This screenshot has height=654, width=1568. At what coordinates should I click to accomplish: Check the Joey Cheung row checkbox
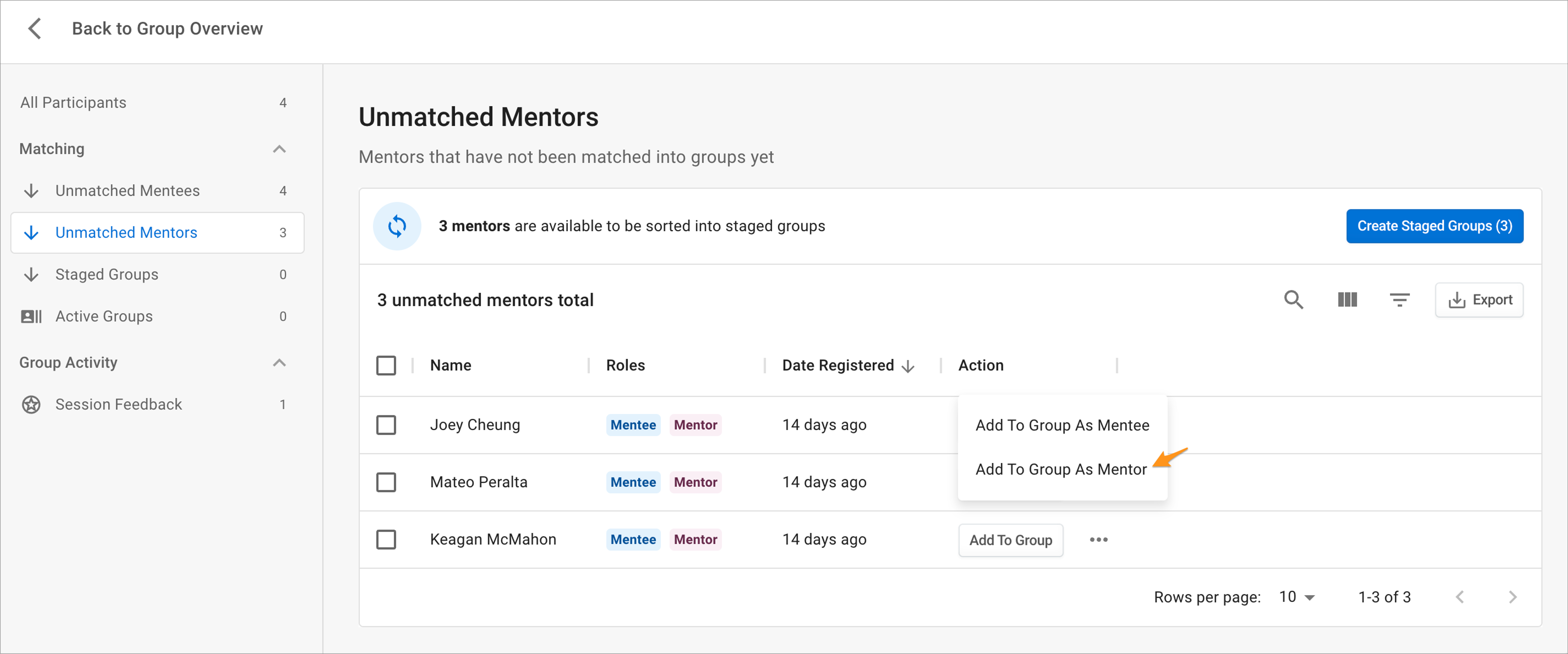click(386, 425)
